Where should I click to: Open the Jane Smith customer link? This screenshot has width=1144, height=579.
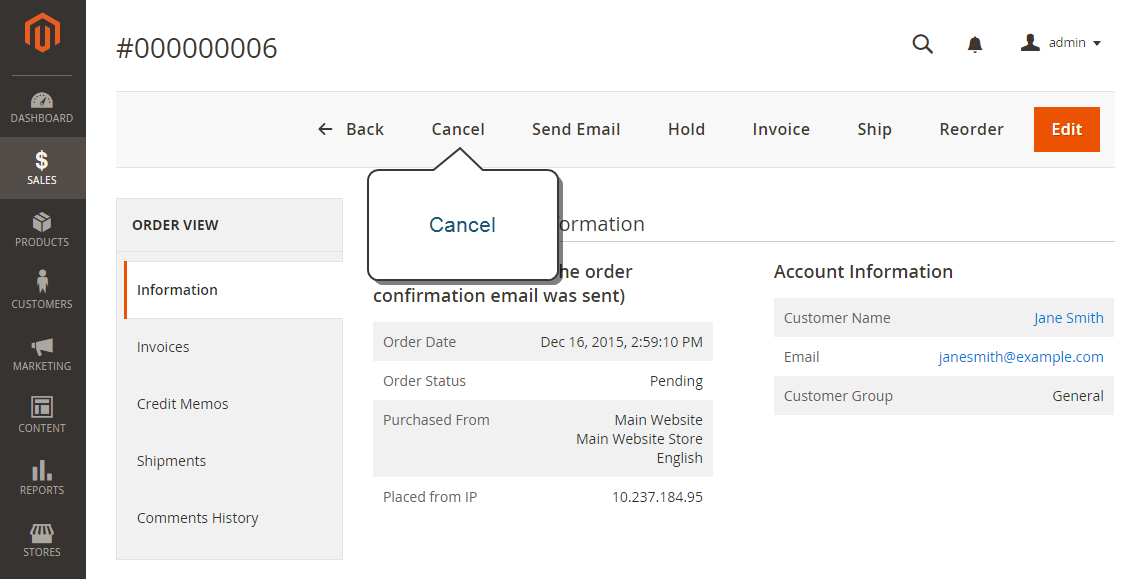click(x=1069, y=318)
